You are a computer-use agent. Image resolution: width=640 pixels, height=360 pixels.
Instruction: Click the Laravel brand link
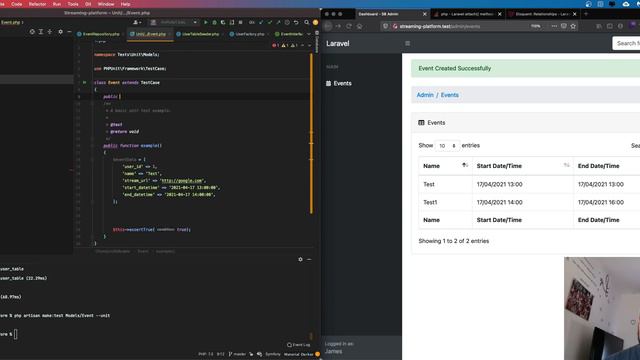pyautogui.click(x=338, y=43)
